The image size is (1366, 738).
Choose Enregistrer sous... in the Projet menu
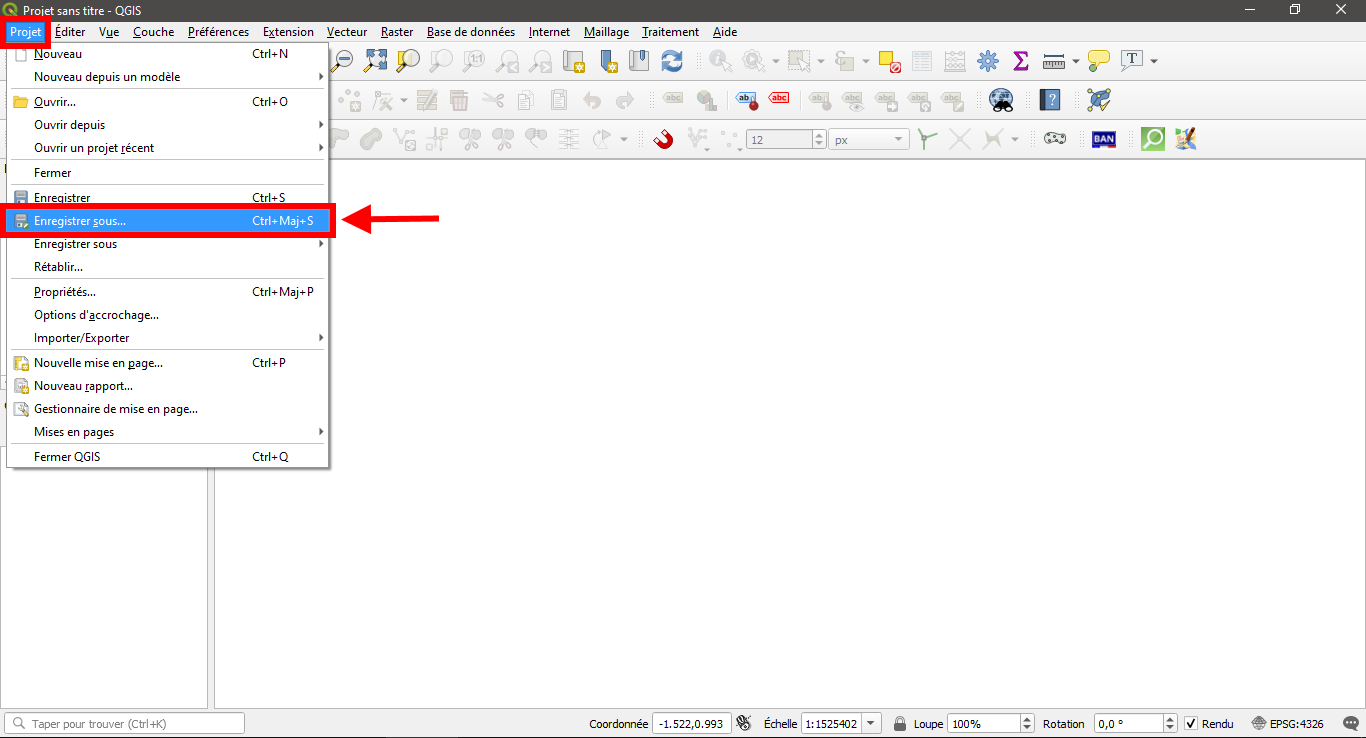167,220
